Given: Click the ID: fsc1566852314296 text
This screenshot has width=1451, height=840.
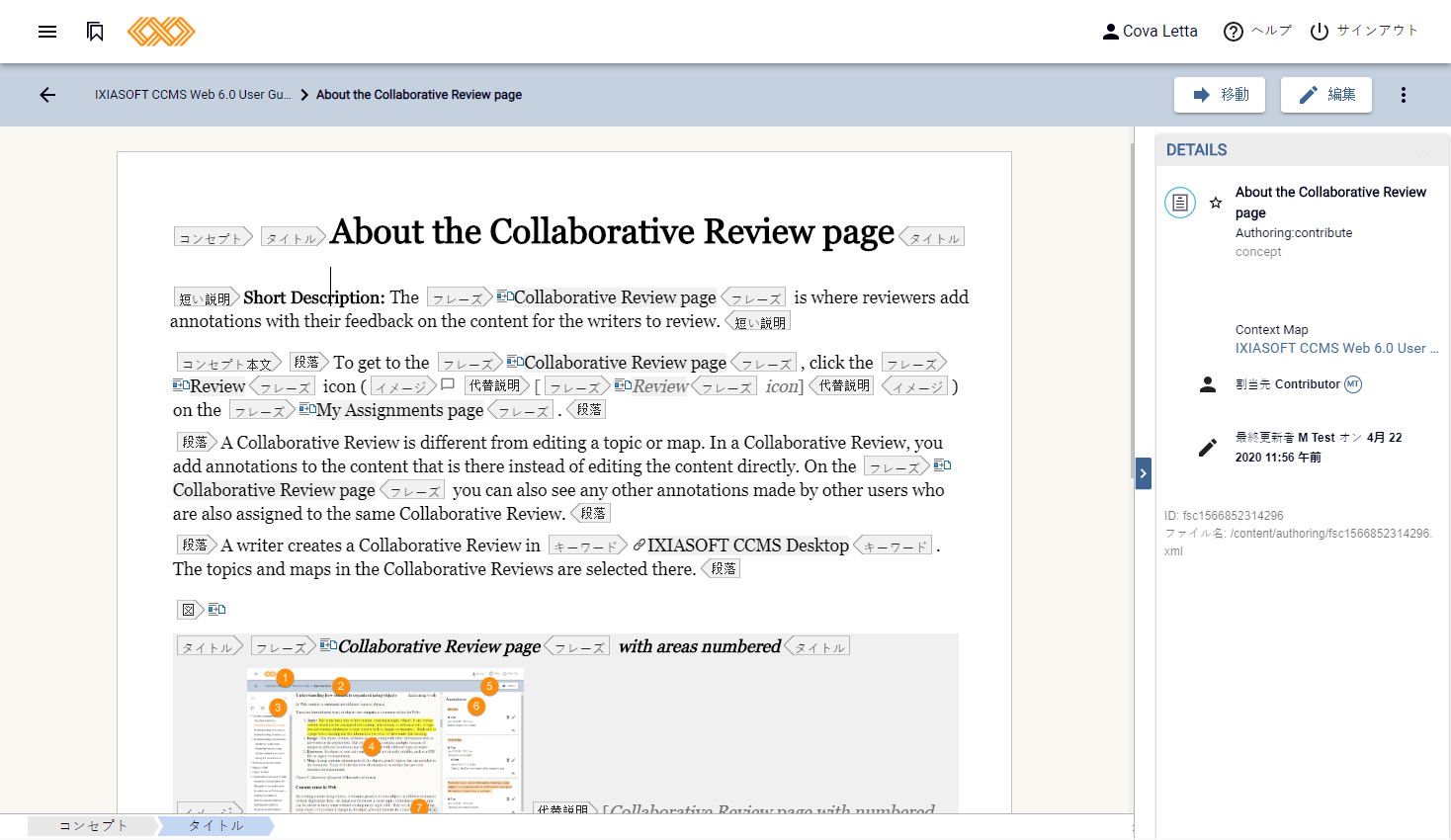Looking at the screenshot, I should click(x=1224, y=516).
